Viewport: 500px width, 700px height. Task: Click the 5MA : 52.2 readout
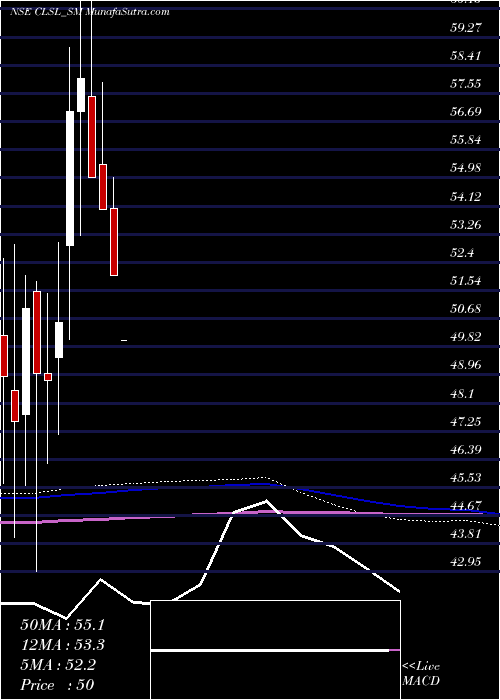[x=58, y=665]
